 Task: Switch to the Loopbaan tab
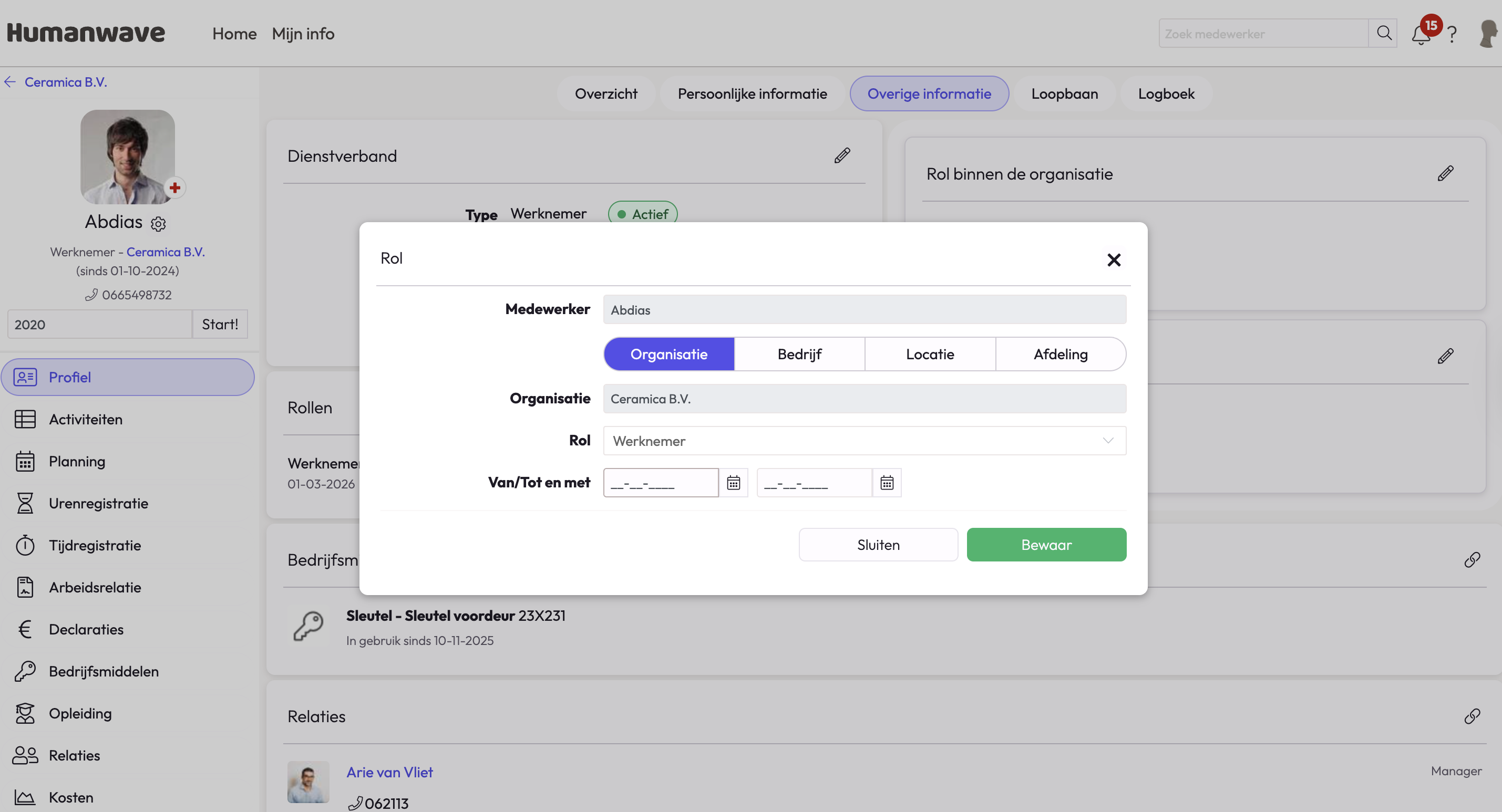tap(1064, 93)
